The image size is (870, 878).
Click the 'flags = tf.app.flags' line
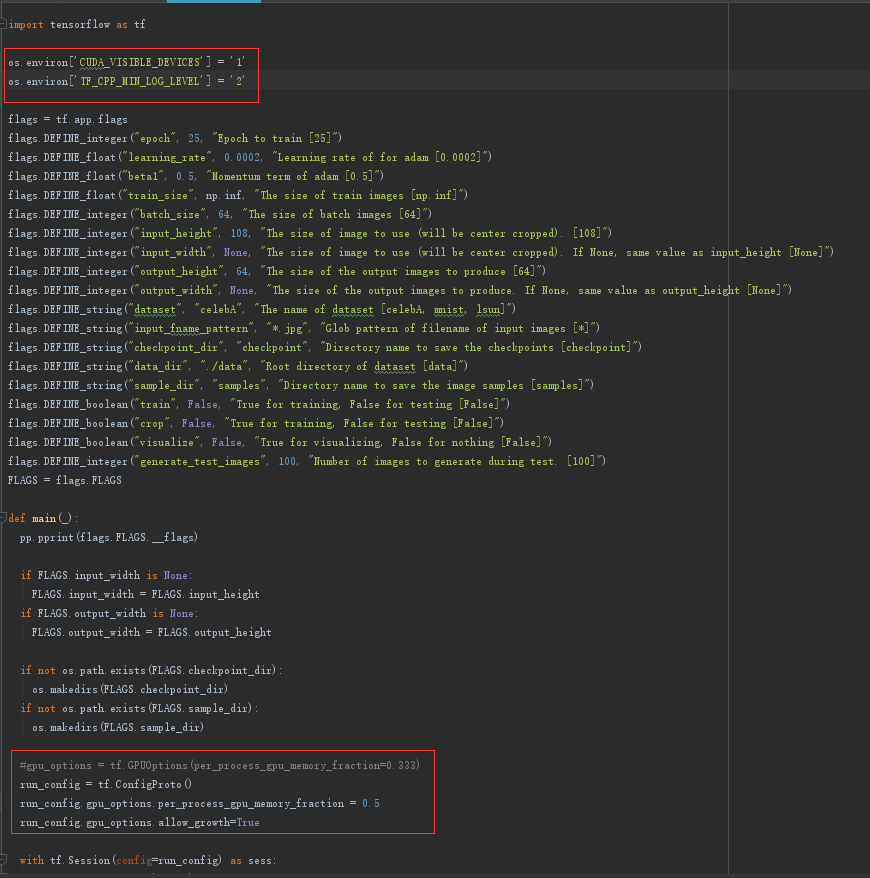tap(68, 119)
